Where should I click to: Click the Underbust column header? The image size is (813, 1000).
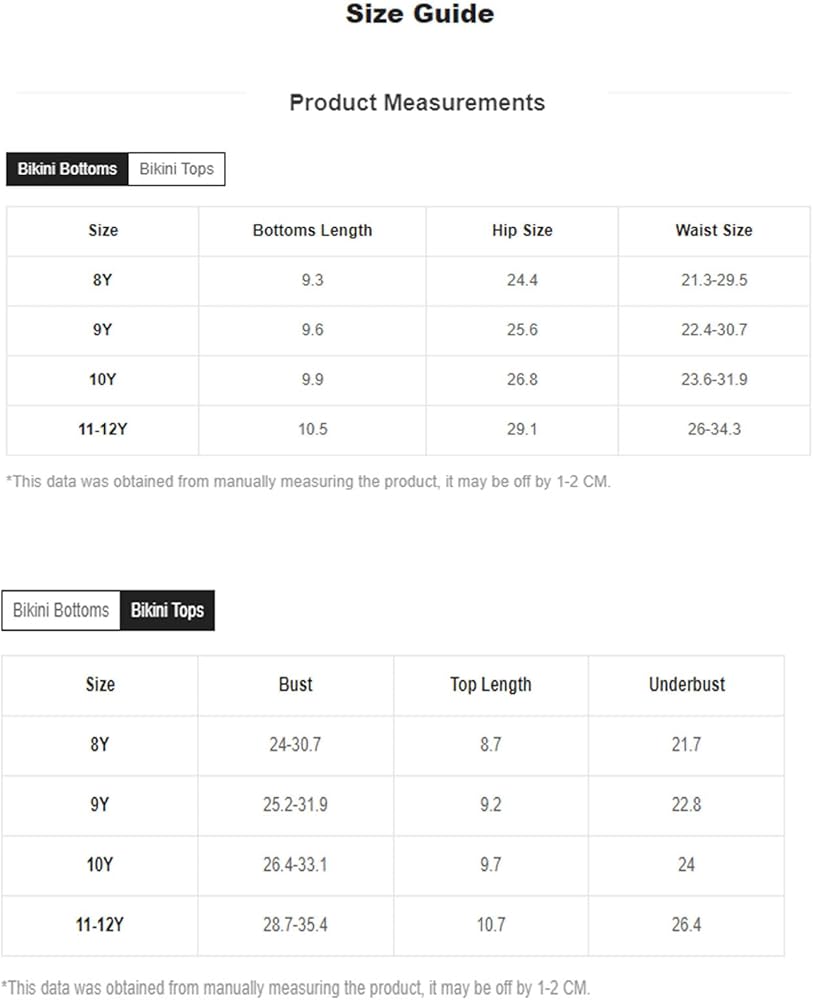coord(687,685)
